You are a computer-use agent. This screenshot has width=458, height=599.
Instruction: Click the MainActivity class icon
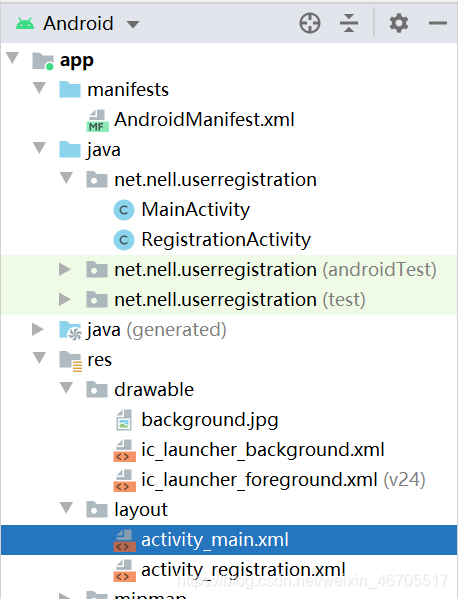(x=124, y=210)
